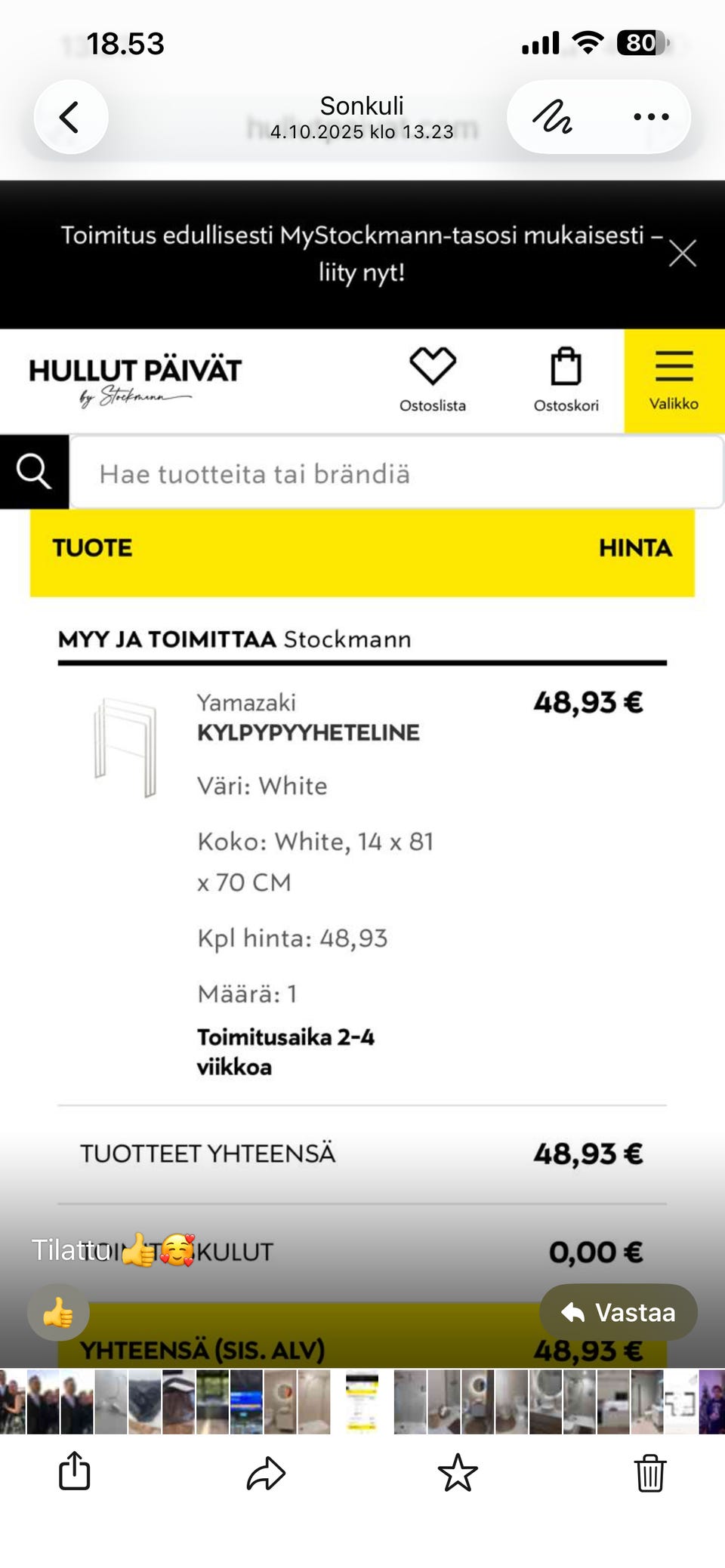Viewport: 725px width, 1568px height.
Task: Tap the back arrow button
Action: (x=70, y=117)
